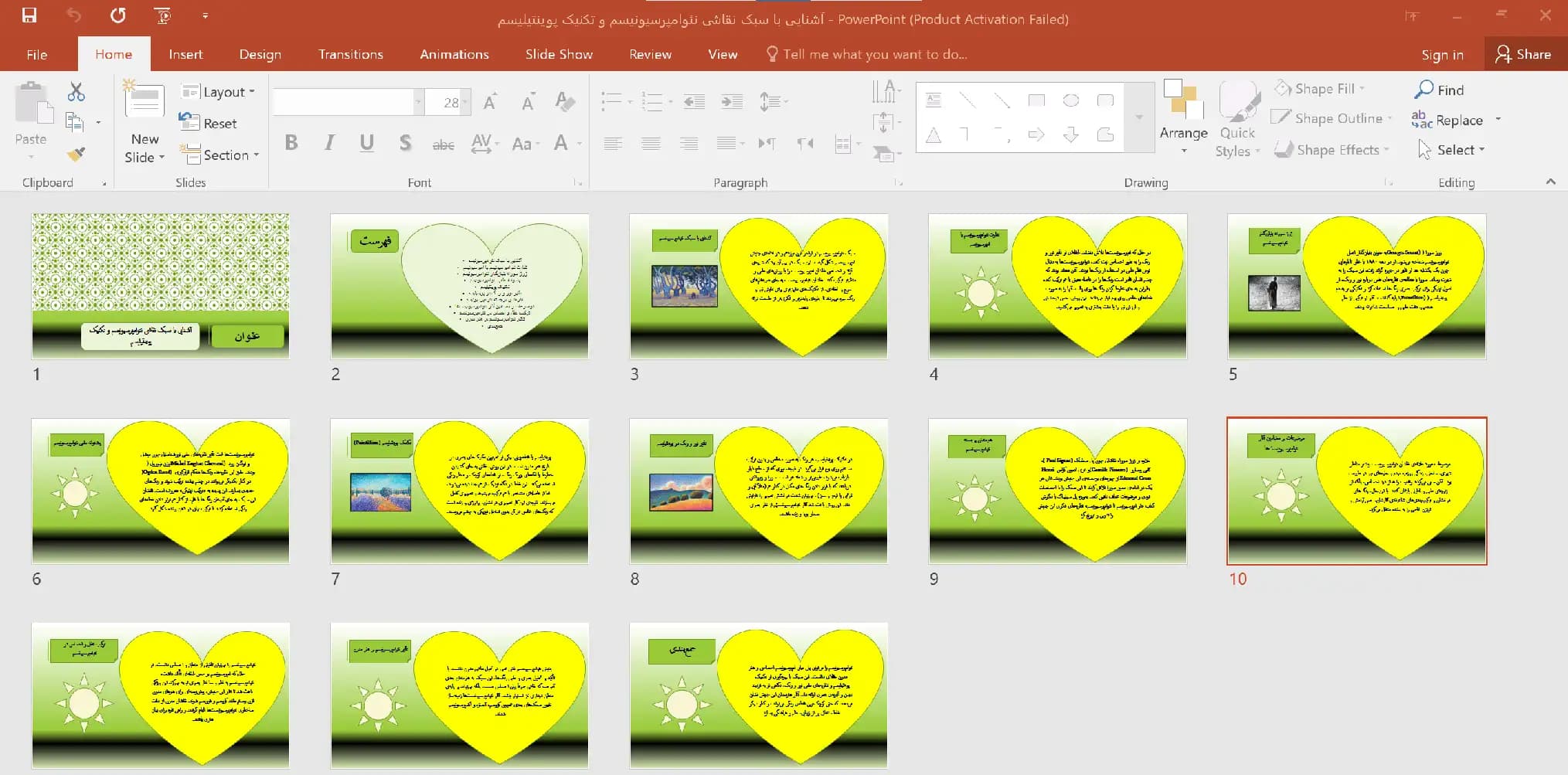Select slide 7 thumbnail
Viewport: 1568px width, 775px height.
[x=460, y=491]
